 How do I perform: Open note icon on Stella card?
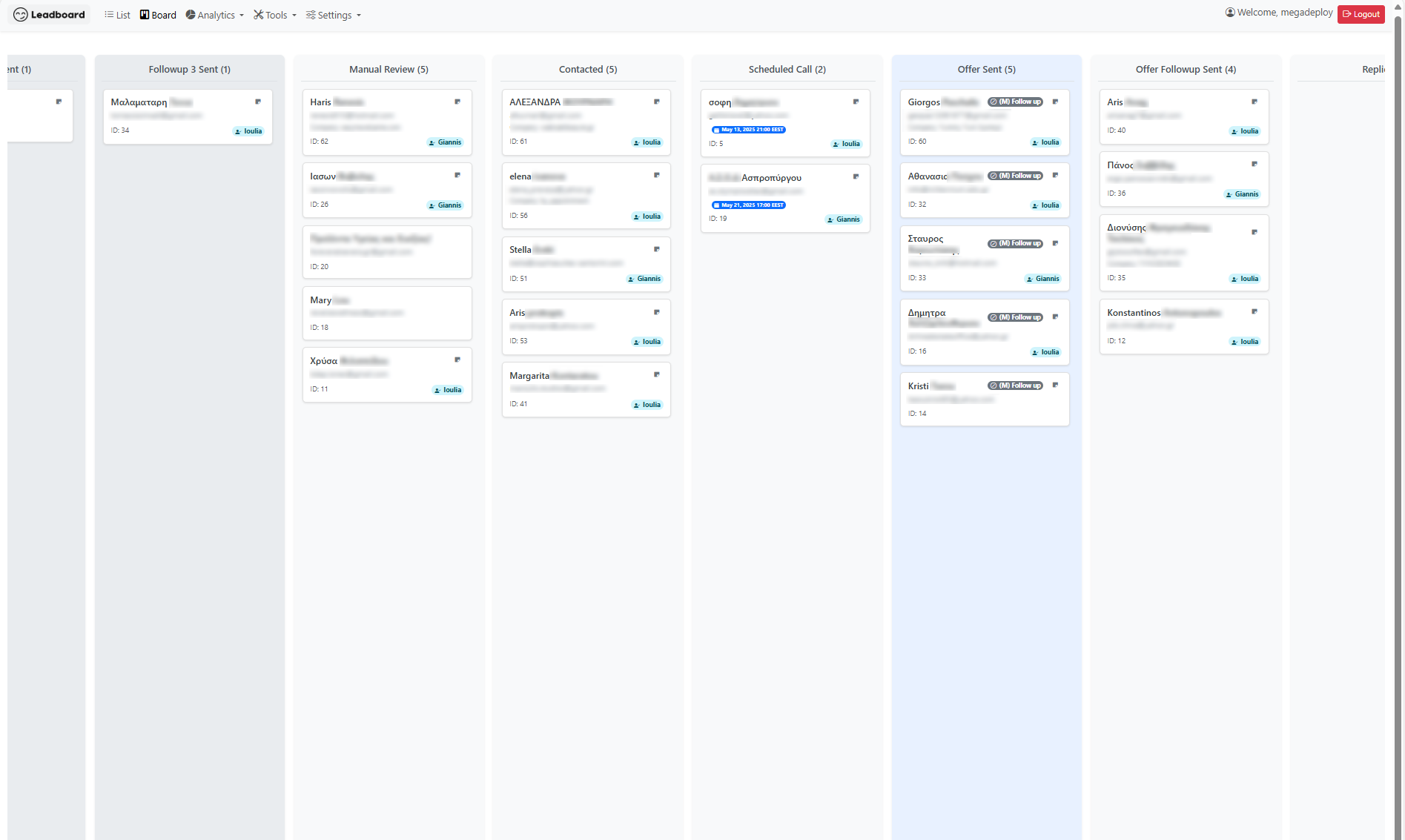click(x=657, y=249)
